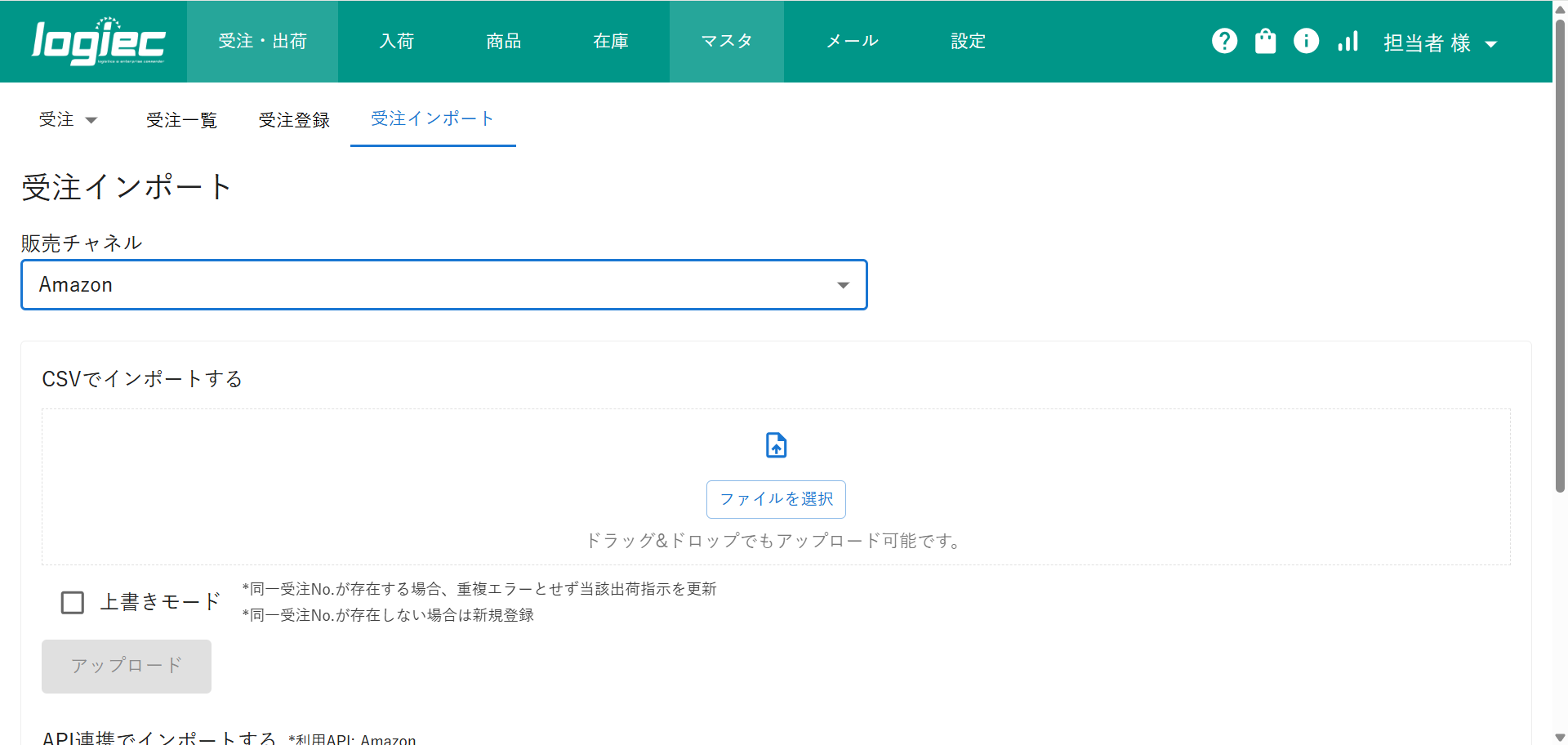The width and height of the screenshot is (1568, 745).
Task: Click the ファイルを選択 button
Action: (x=776, y=499)
